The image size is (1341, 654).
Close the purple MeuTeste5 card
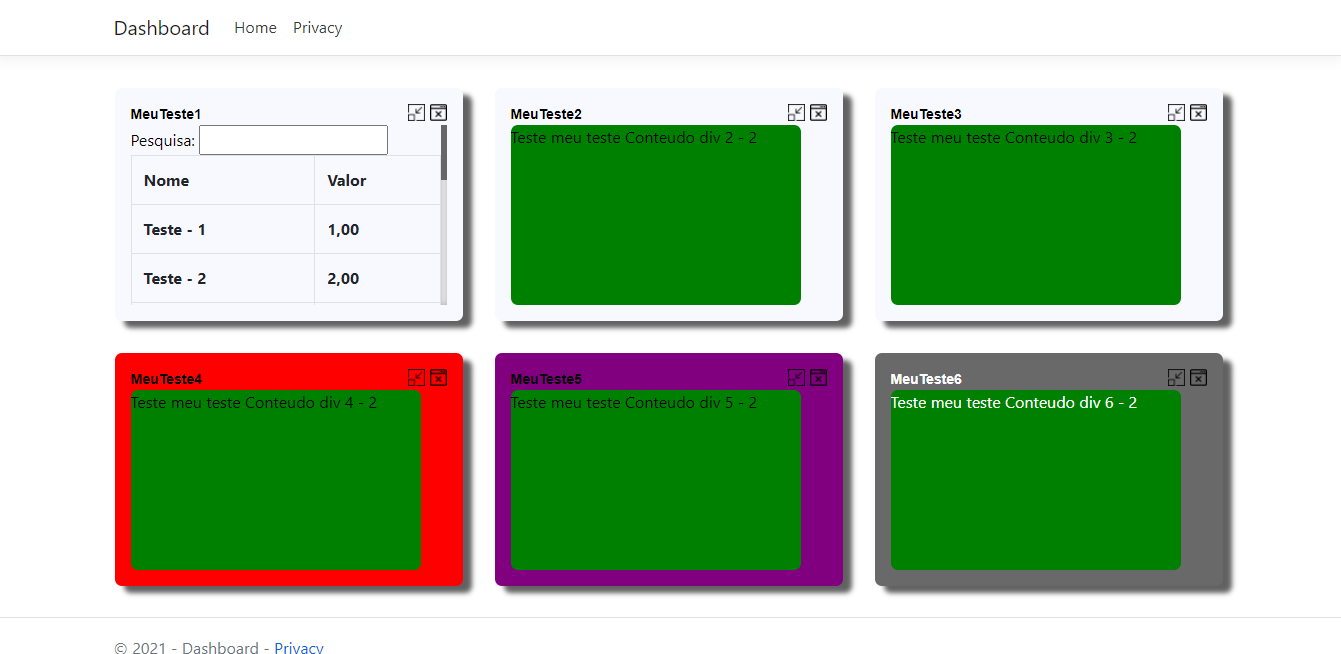pyautogui.click(x=818, y=377)
